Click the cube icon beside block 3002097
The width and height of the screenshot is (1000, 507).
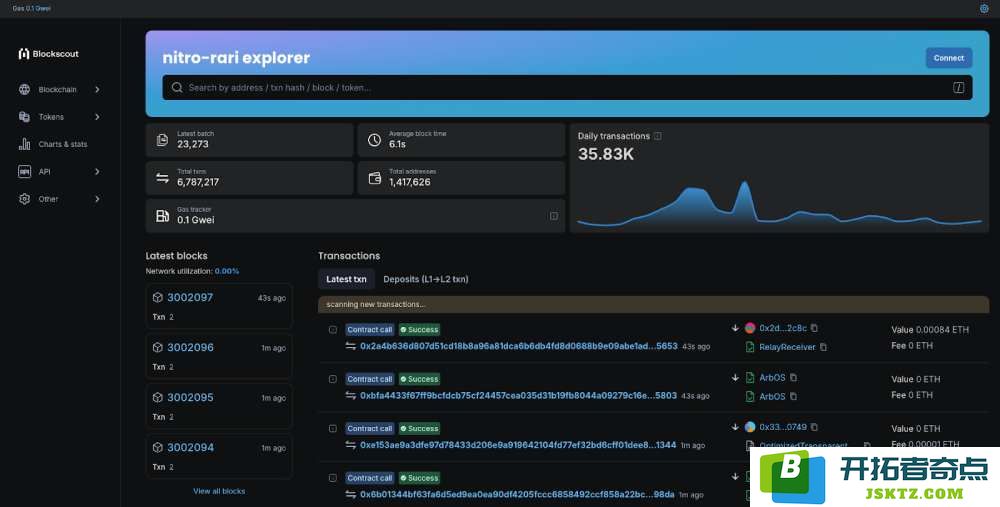158,297
